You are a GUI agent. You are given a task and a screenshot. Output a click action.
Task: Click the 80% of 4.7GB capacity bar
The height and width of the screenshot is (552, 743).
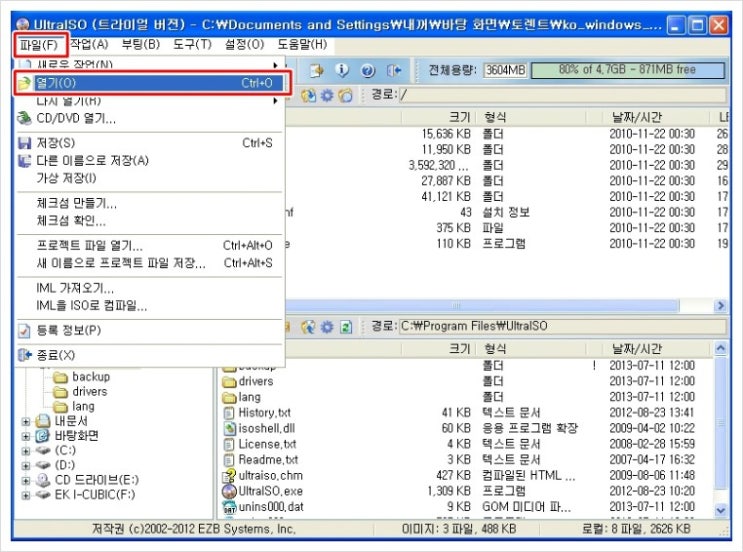628,70
